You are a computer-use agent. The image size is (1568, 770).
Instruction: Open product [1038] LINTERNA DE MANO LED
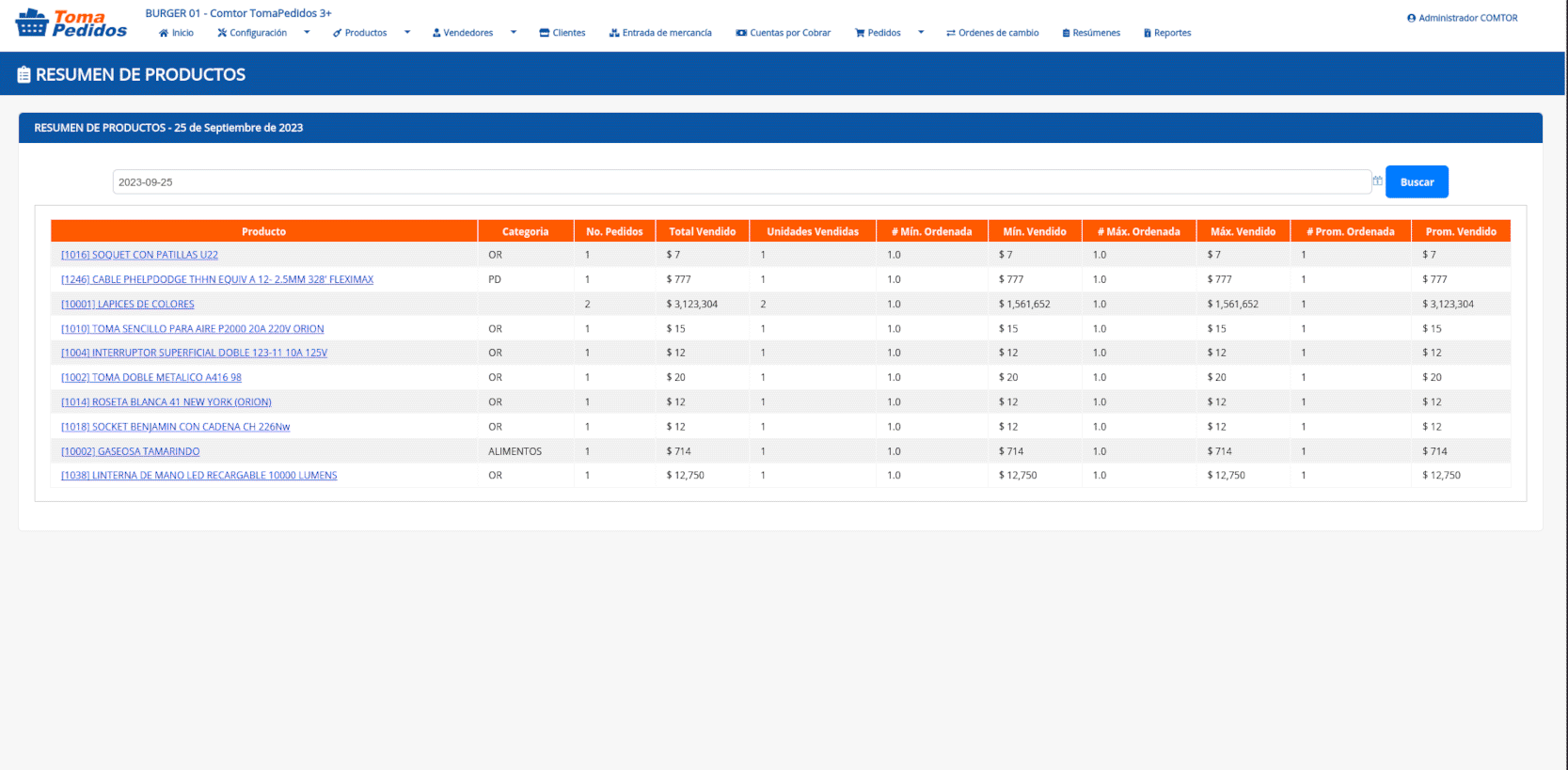(199, 476)
